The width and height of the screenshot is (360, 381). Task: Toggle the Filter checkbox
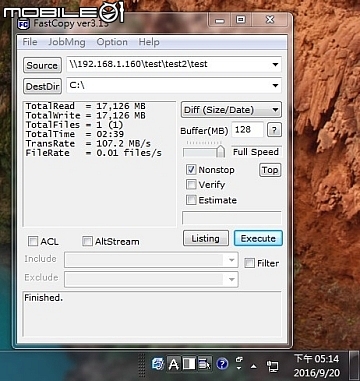coord(249,263)
